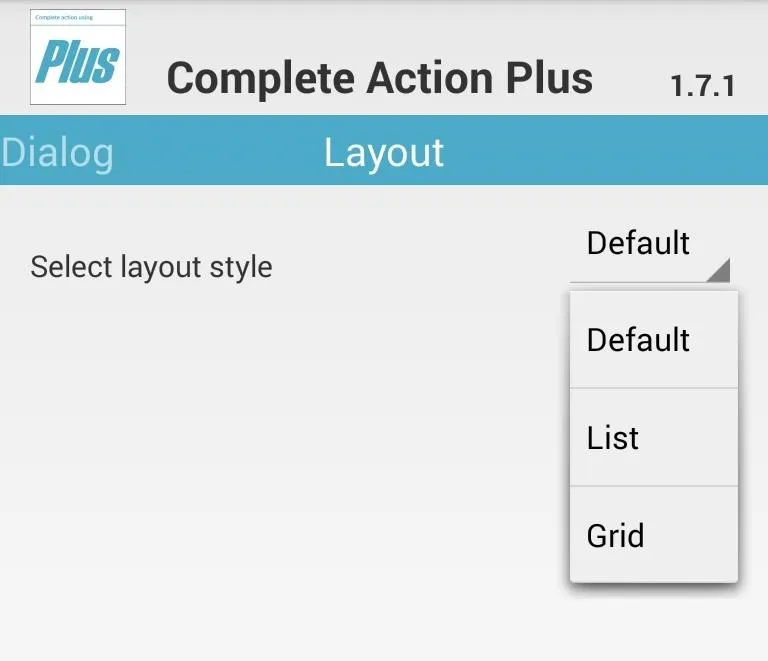Viewport: 768px width, 661px height.
Task: Tap the Select layout style label
Action: point(151,267)
